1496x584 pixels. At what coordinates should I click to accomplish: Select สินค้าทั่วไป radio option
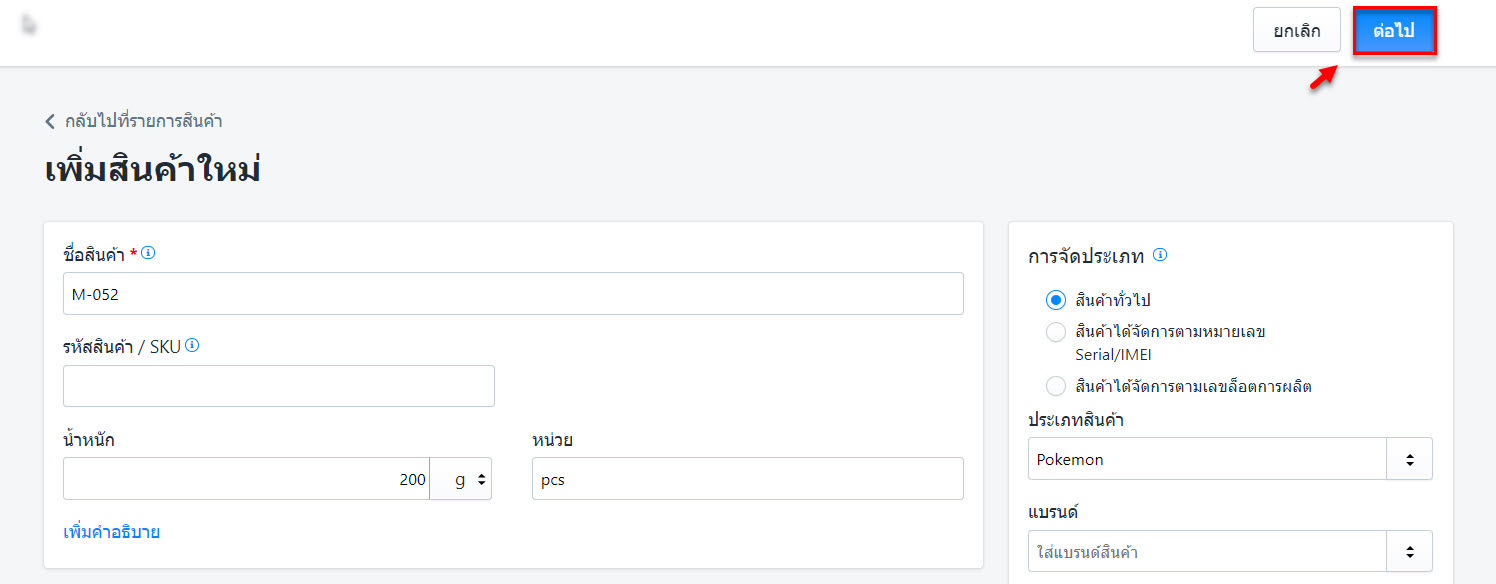coord(1056,300)
